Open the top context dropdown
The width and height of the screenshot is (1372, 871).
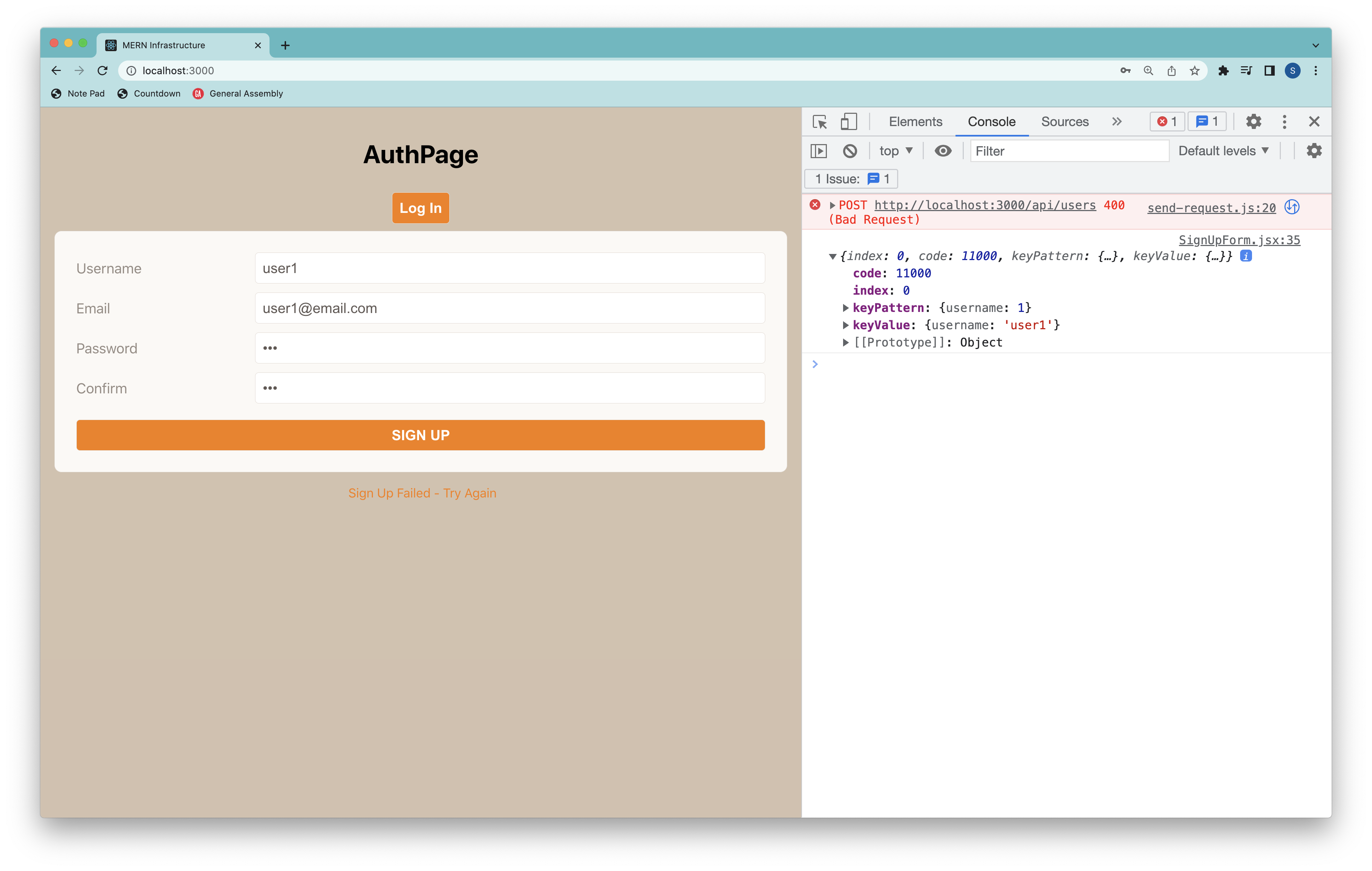click(x=896, y=151)
